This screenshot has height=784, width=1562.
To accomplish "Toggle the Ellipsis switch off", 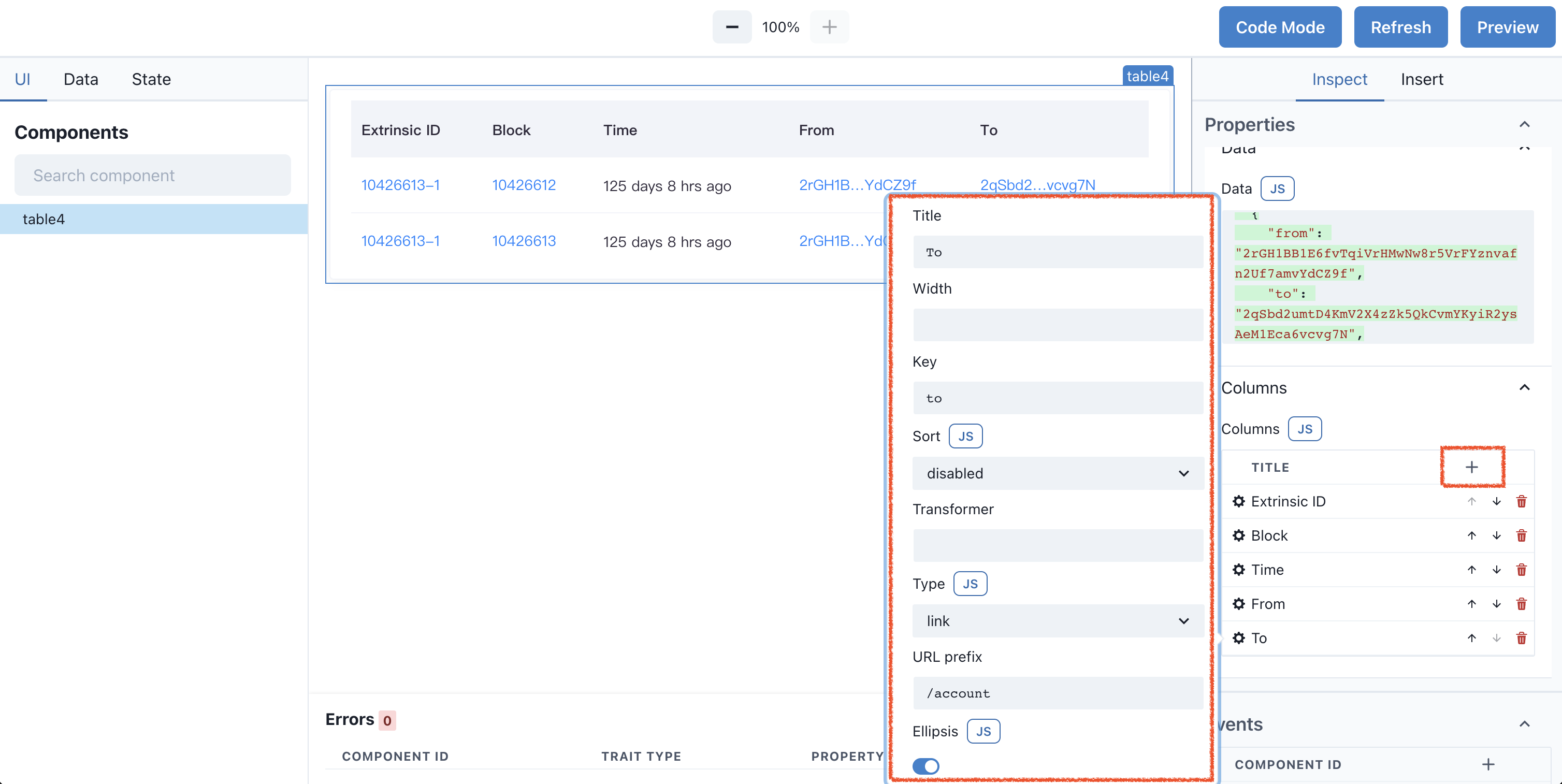I will (x=925, y=766).
